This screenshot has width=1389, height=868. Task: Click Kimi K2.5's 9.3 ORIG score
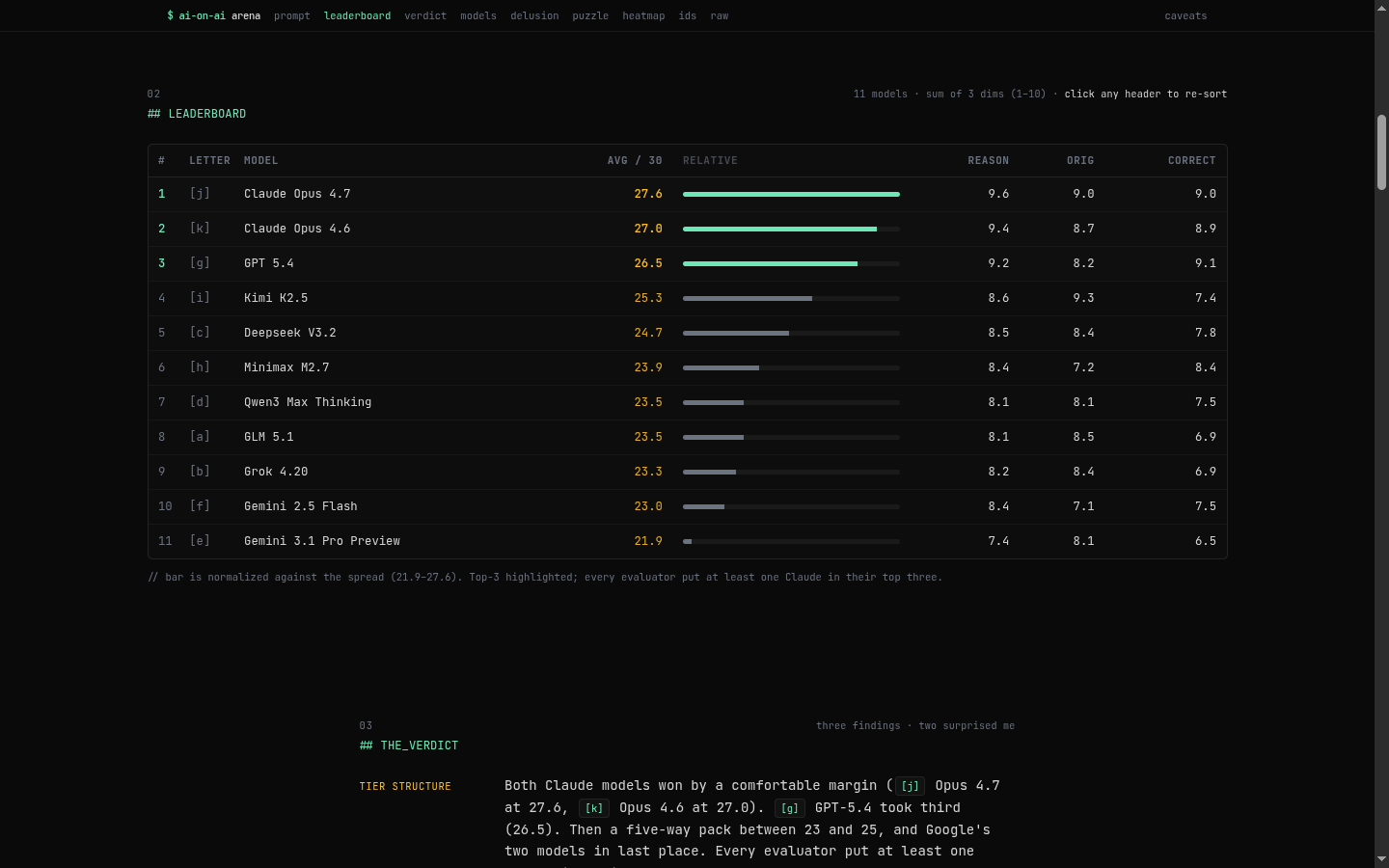click(1083, 298)
